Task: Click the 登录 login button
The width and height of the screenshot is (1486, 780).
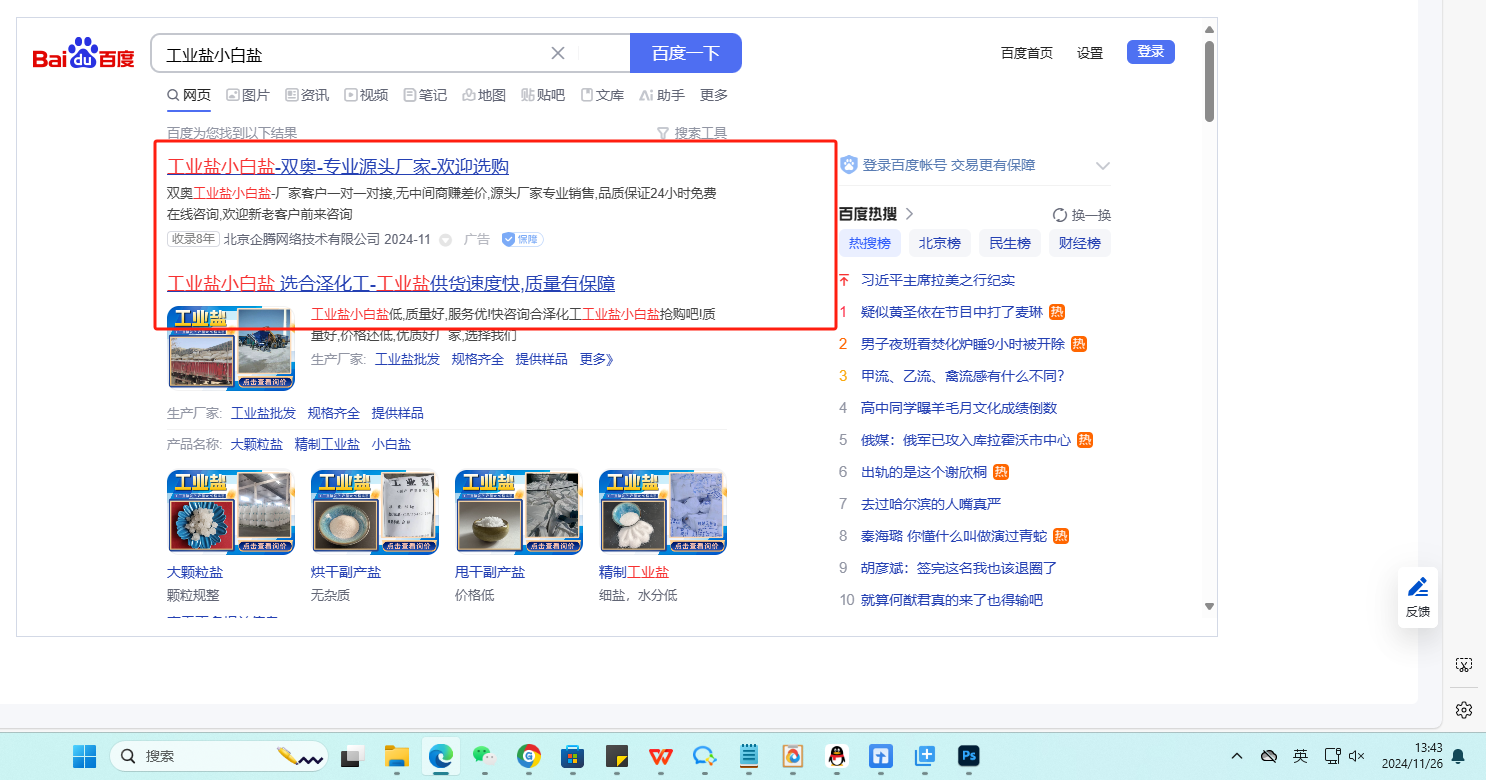Action: 1150,52
